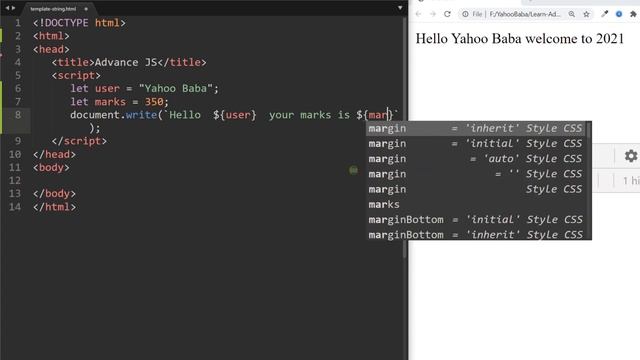Open the Extensions puzzle piece menu
This screenshot has width=640, height=360.
click(x=633, y=14)
